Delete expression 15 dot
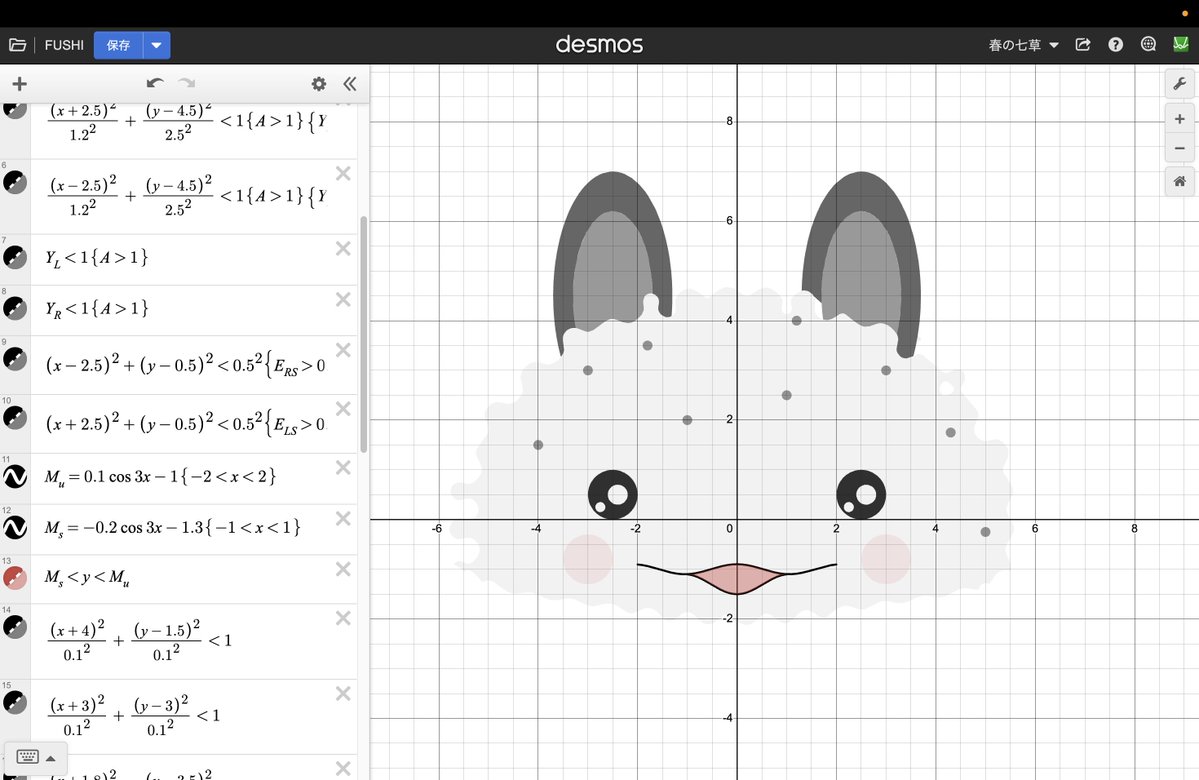This screenshot has width=1199, height=780. [343, 694]
